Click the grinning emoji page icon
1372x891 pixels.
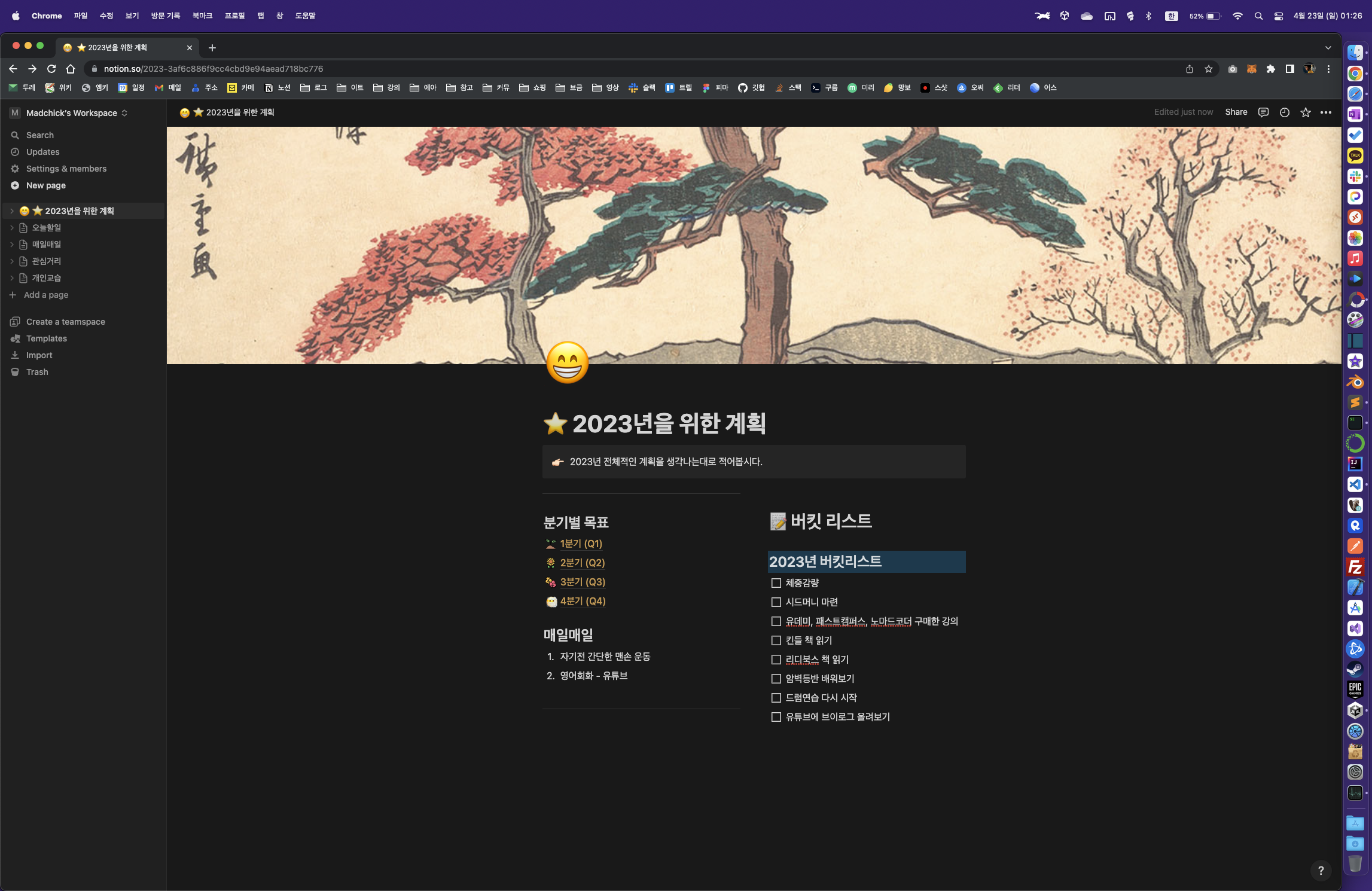click(x=567, y=362)
